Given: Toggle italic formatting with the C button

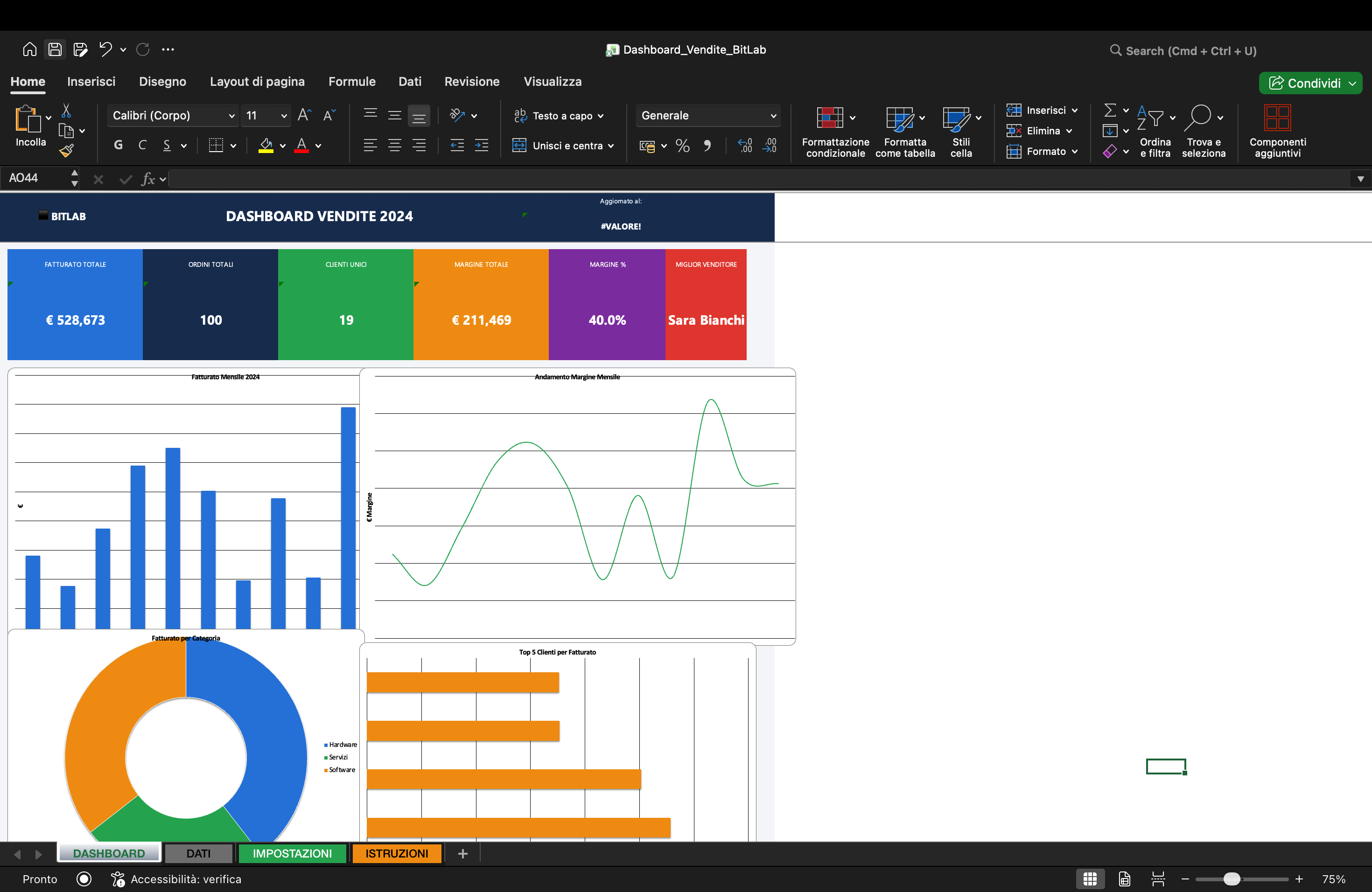Looking at the screenshot, I should click(x=142, y=145).
